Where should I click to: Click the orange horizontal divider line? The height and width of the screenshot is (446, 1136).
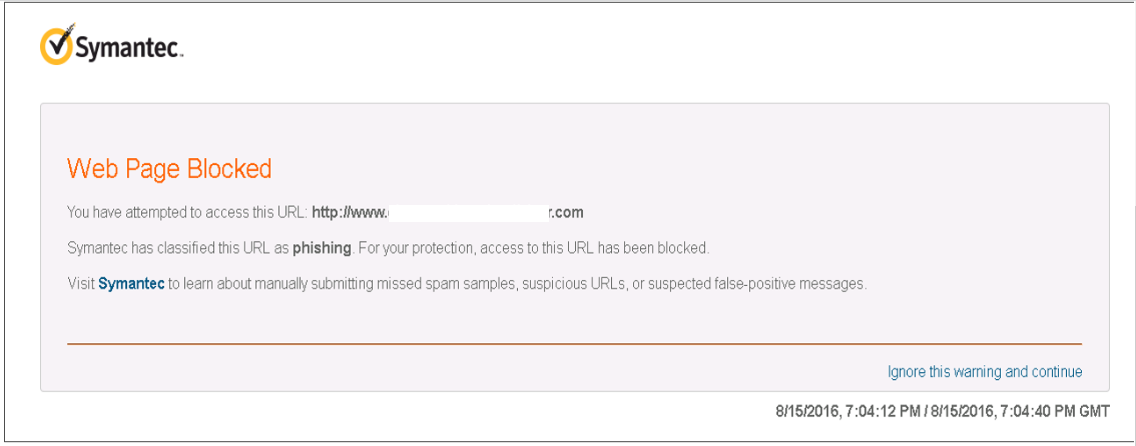pos(574,343)
